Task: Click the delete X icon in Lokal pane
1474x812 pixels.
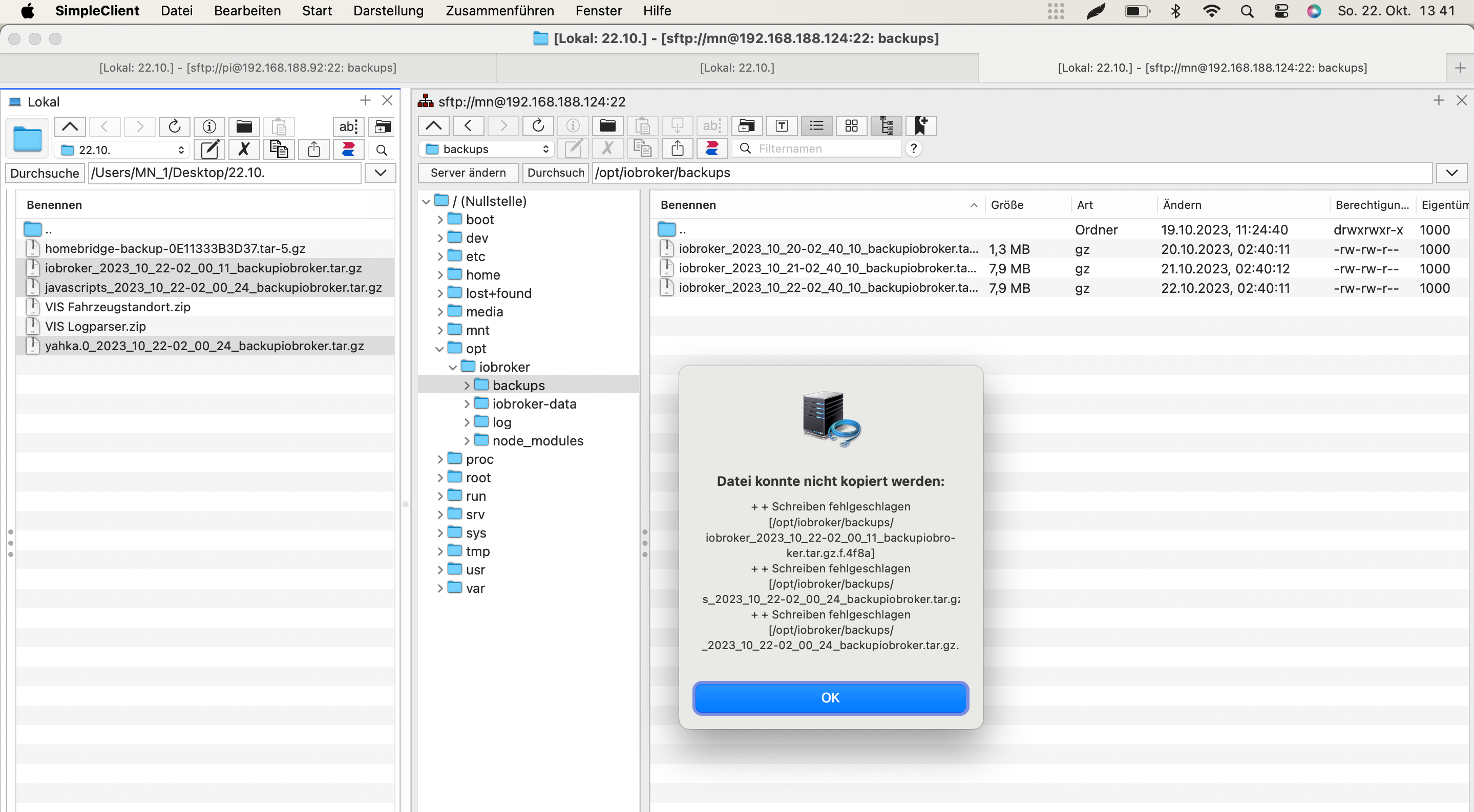Action: point(244,150)
